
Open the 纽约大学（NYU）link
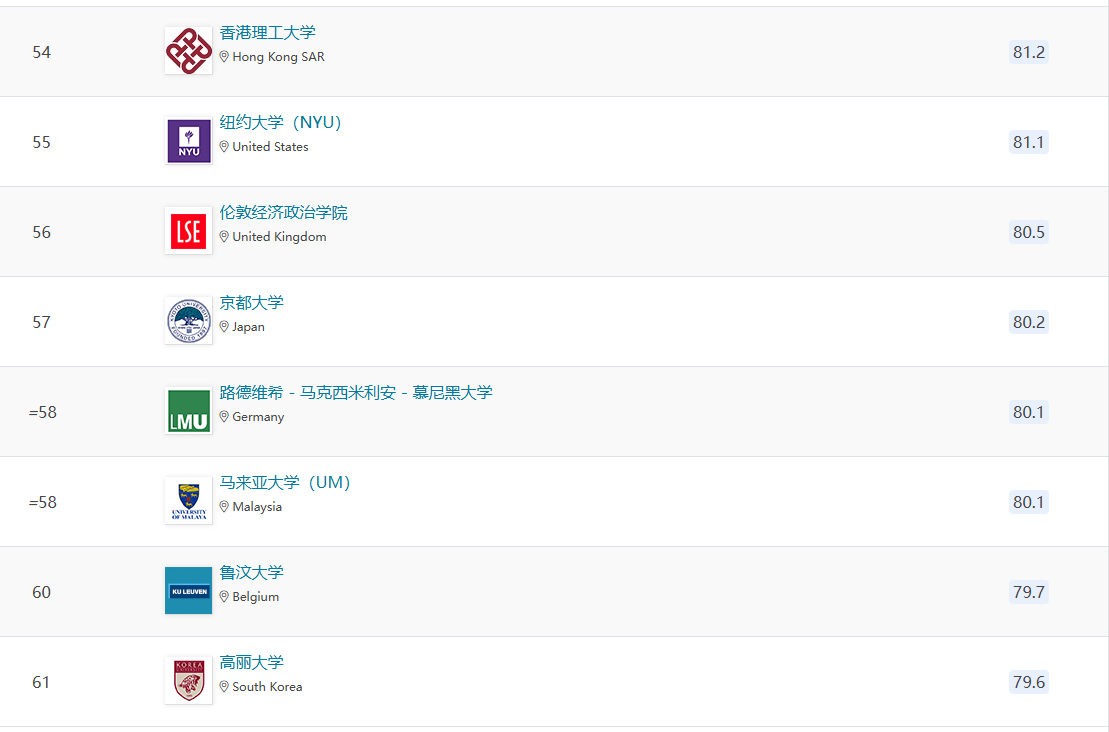coord(281,122)
